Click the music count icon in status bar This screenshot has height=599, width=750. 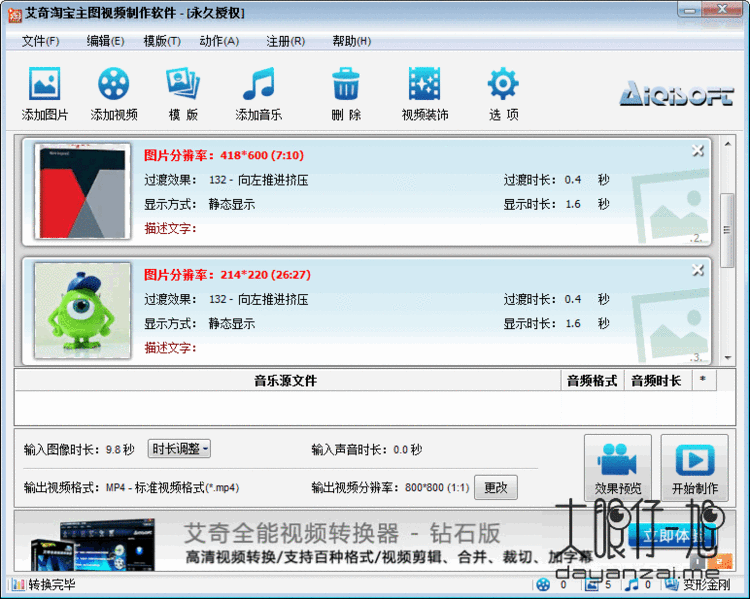[x=631, y=585]
